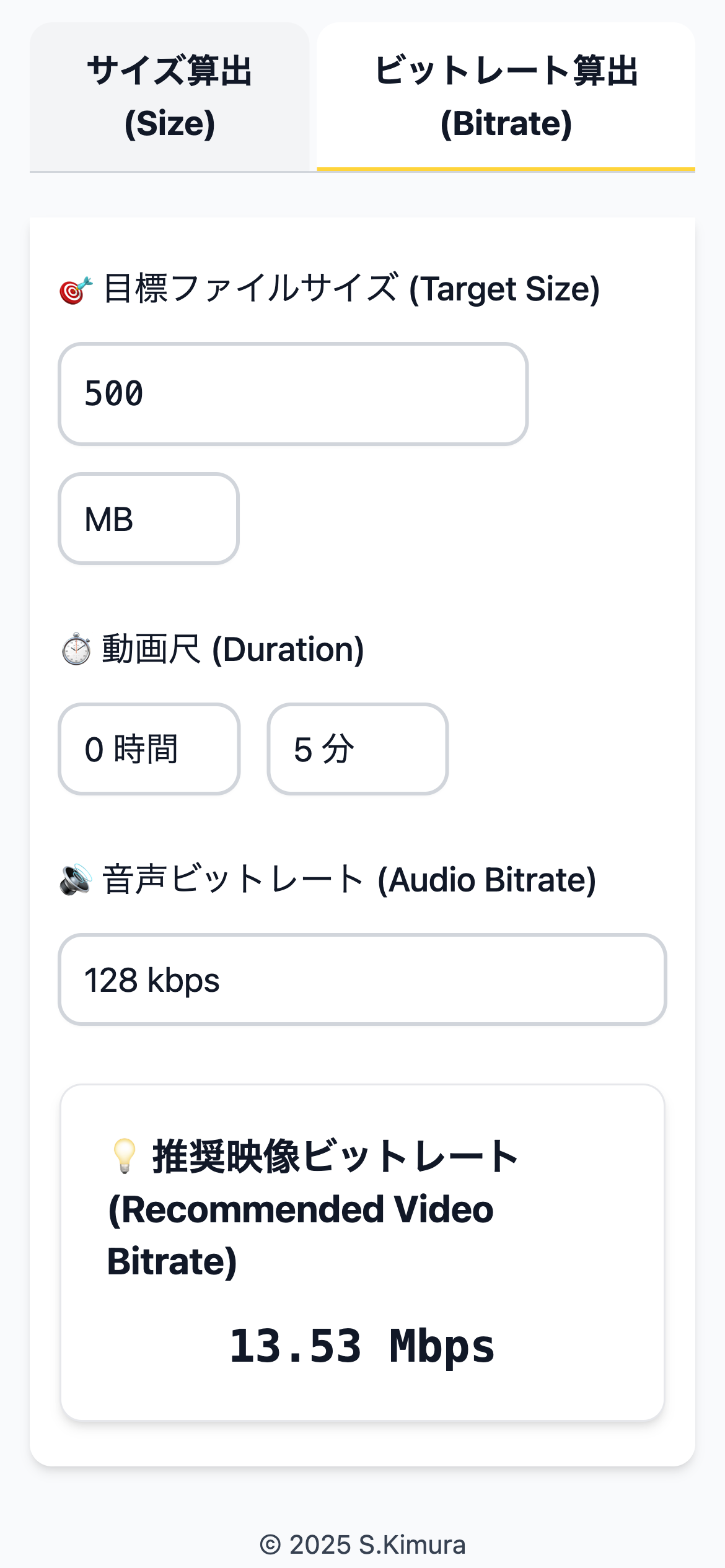Screen dimensions: 725x1568
Task: Open the 5 分 minutes dropdown
Action: tap(358, 749)
